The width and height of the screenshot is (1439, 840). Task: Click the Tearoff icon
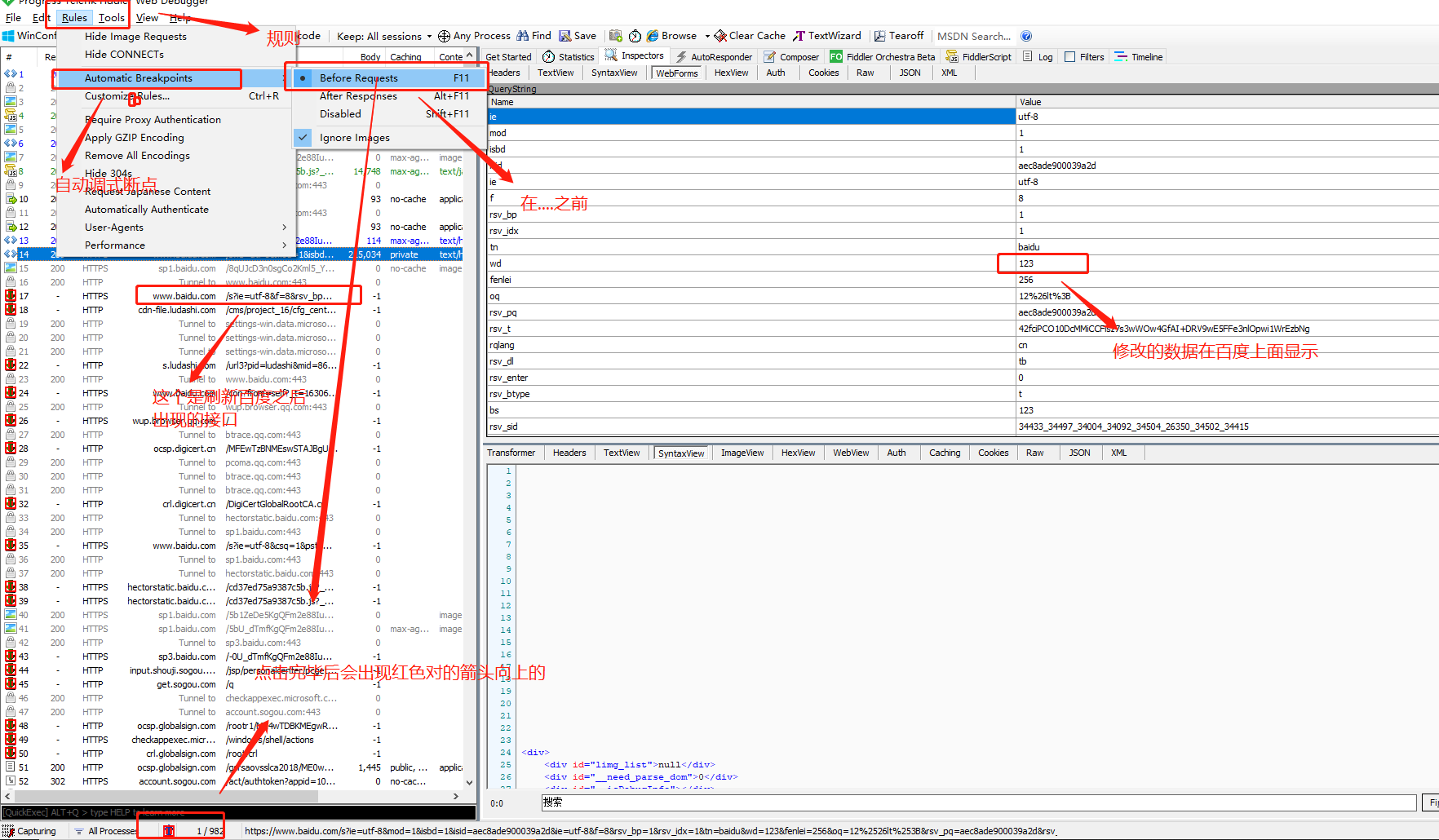898,35
